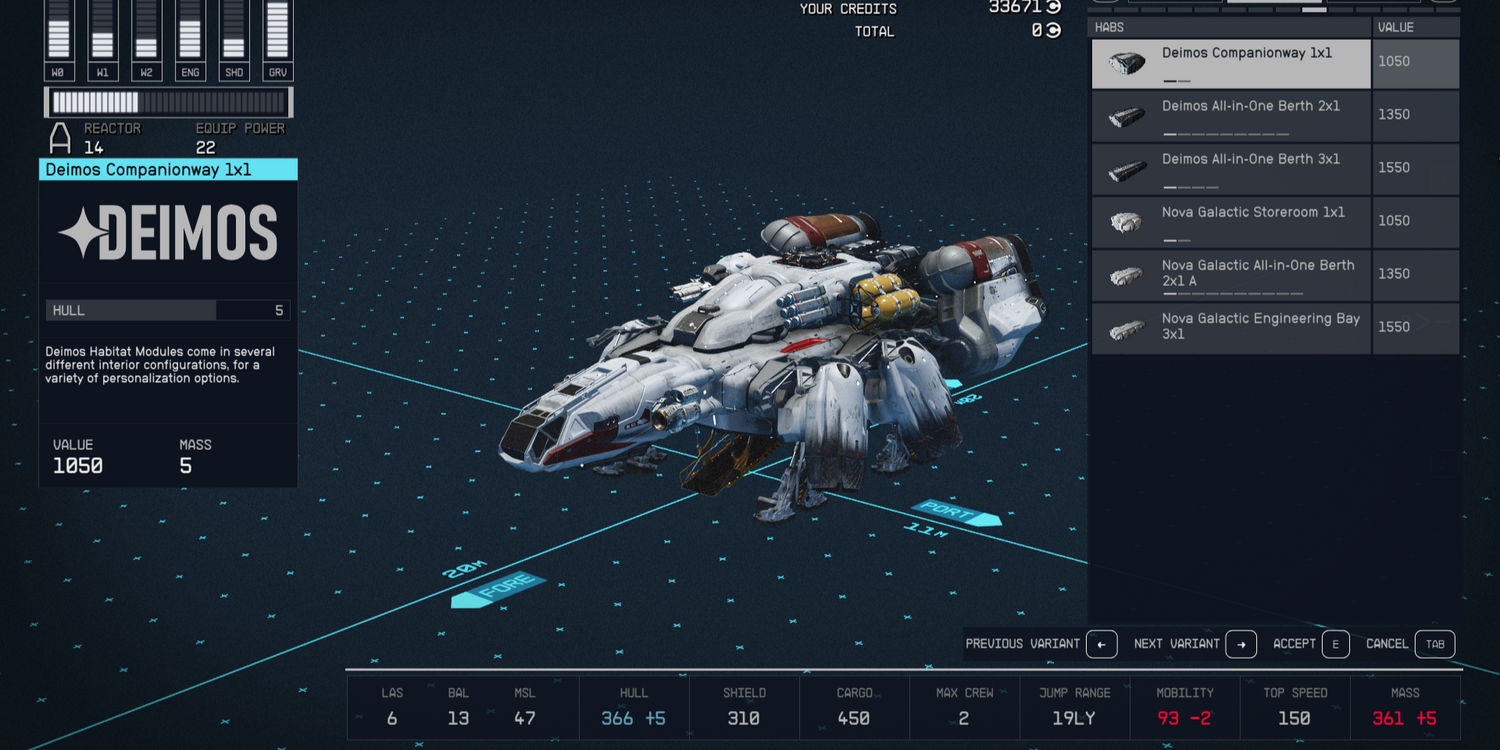
Task: Click the Deimos All-in-One Berth 2x1 module icon
Action: click(x=1127, y=117)
